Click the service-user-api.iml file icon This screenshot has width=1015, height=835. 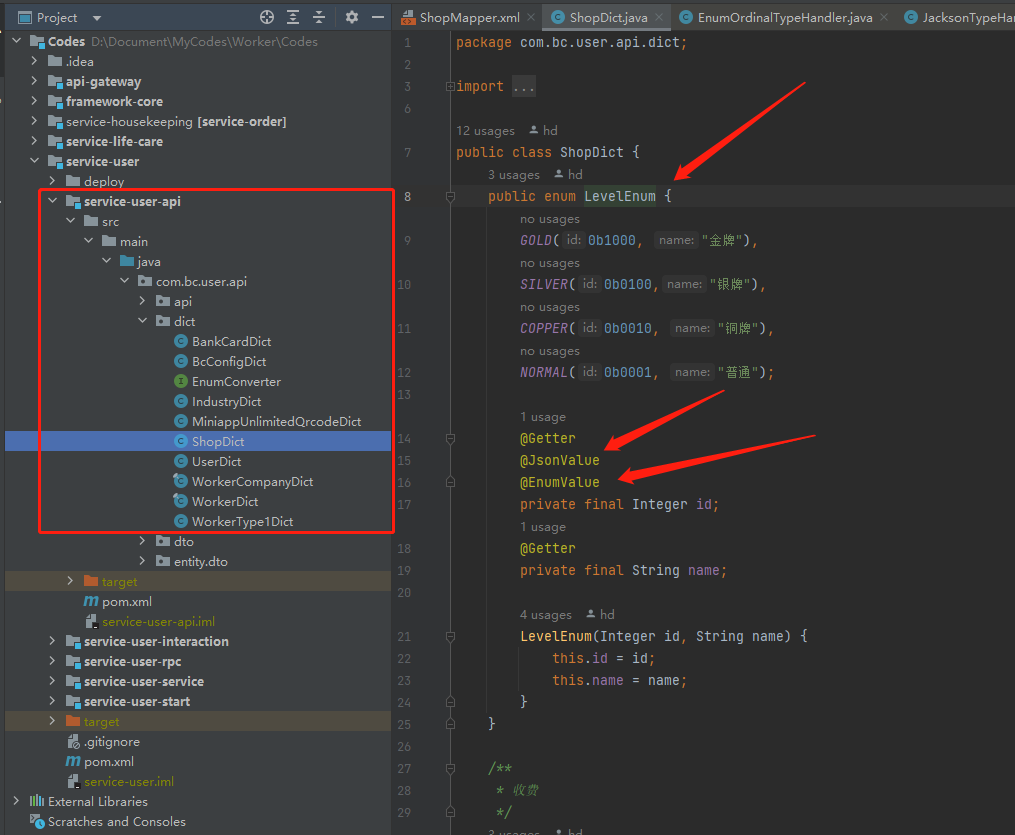91,621
